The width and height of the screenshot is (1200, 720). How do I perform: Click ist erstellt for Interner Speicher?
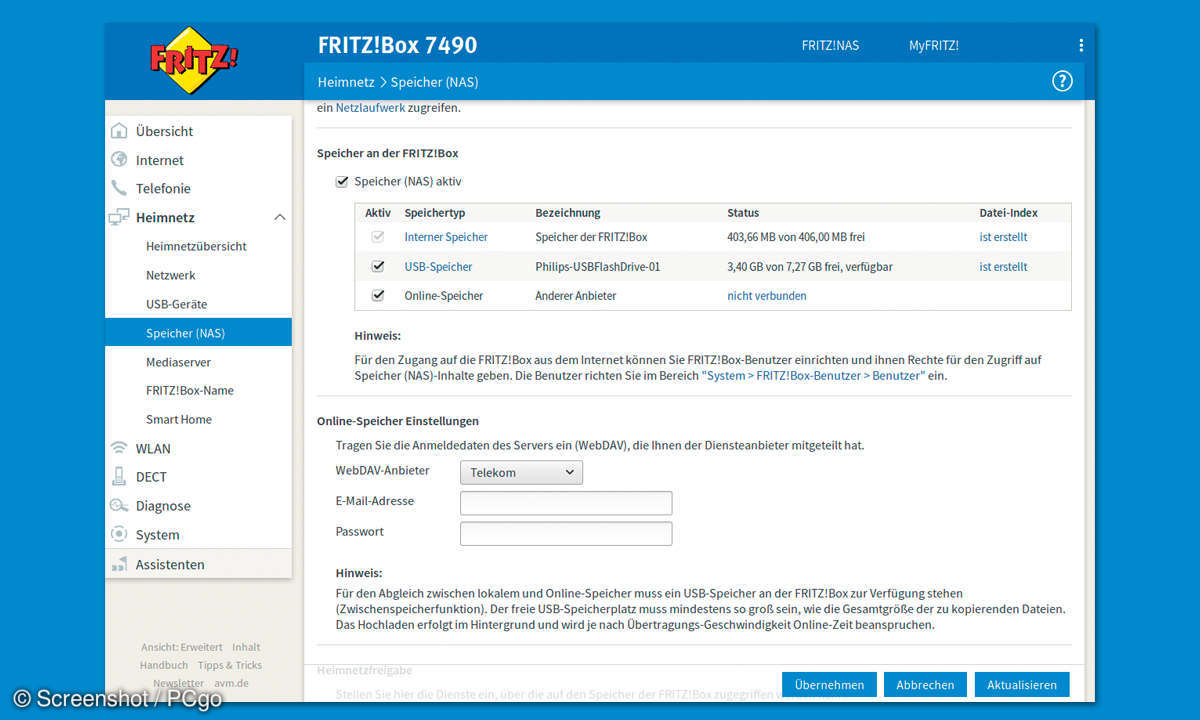point(1003,237)
